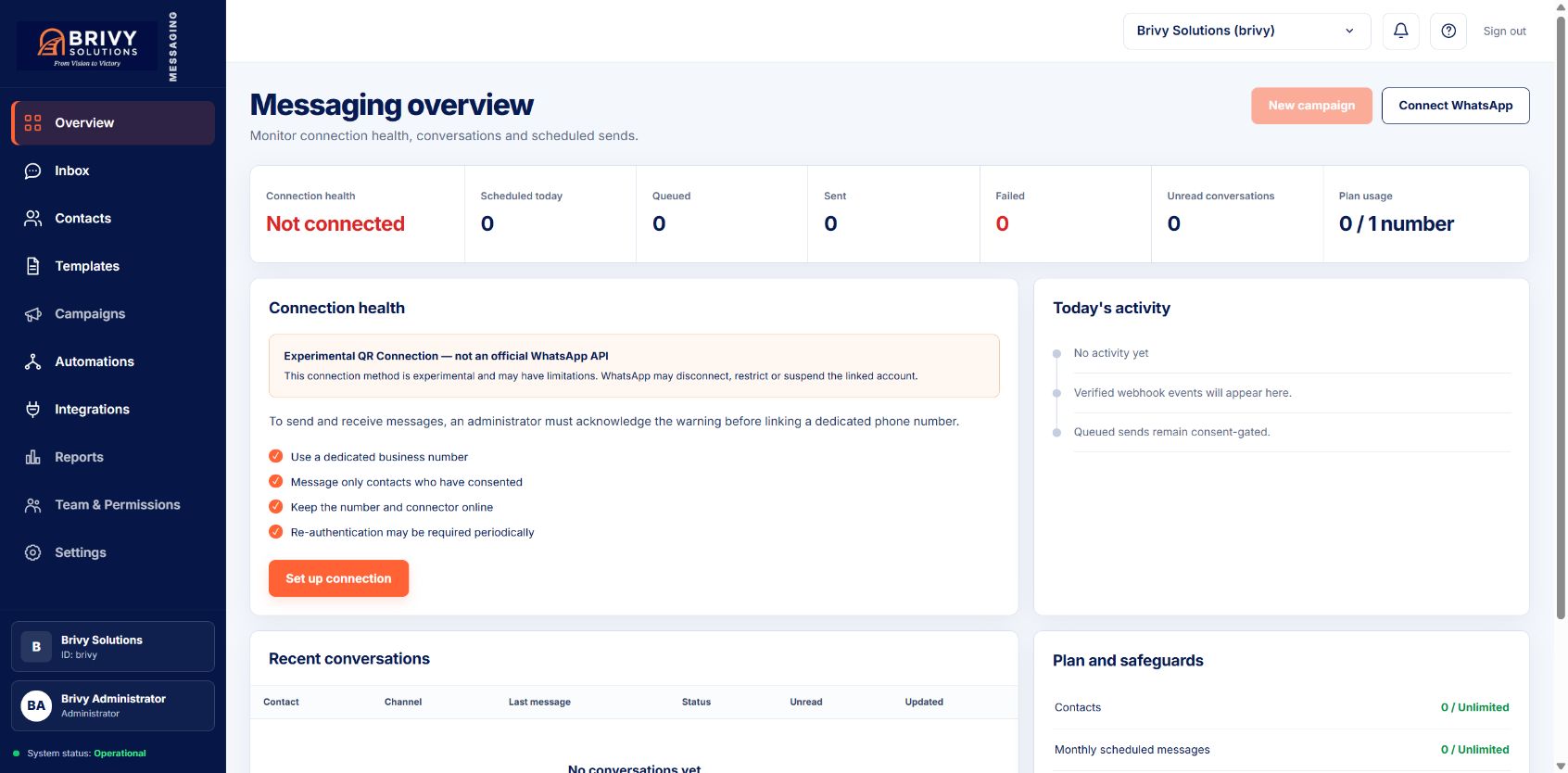The image size is (1568, 773).
Task: Click the Contact column header
Action: pos(281,702)
